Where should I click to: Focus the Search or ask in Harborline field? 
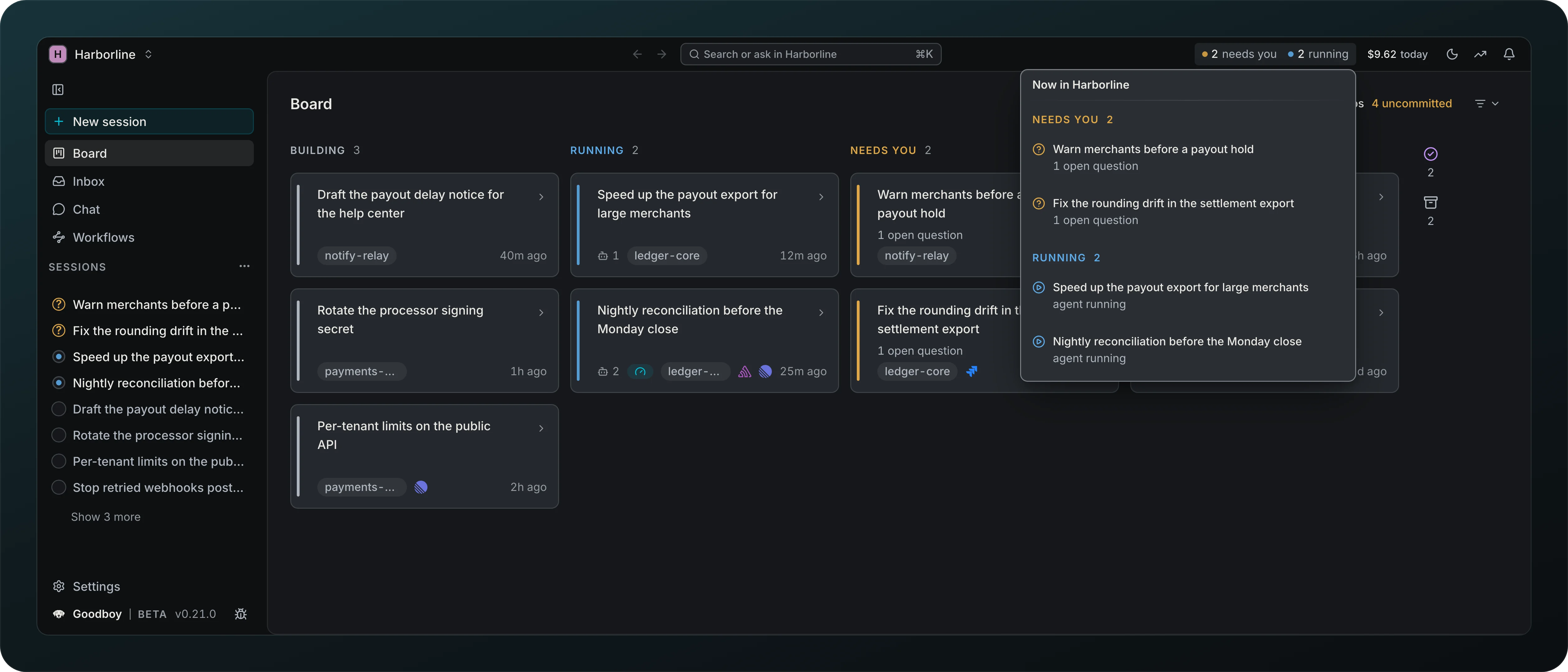(x=810, y=54)
